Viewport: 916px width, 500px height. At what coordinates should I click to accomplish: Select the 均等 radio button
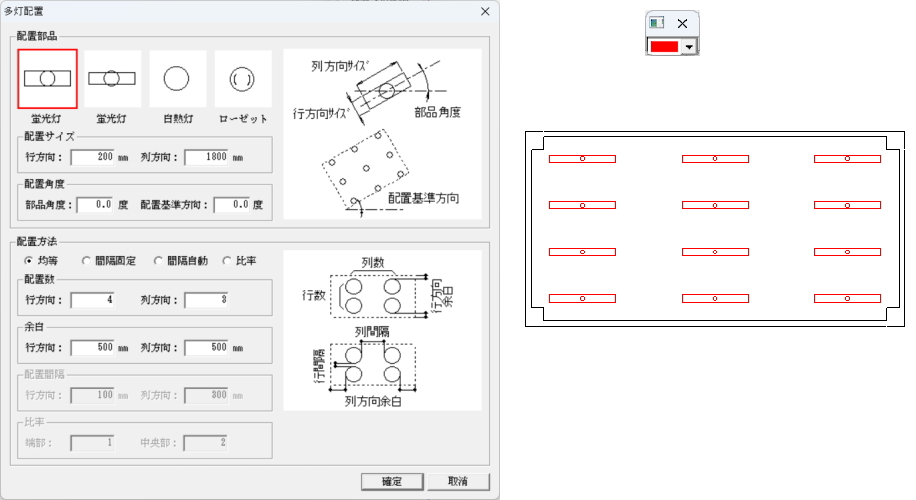41,261
